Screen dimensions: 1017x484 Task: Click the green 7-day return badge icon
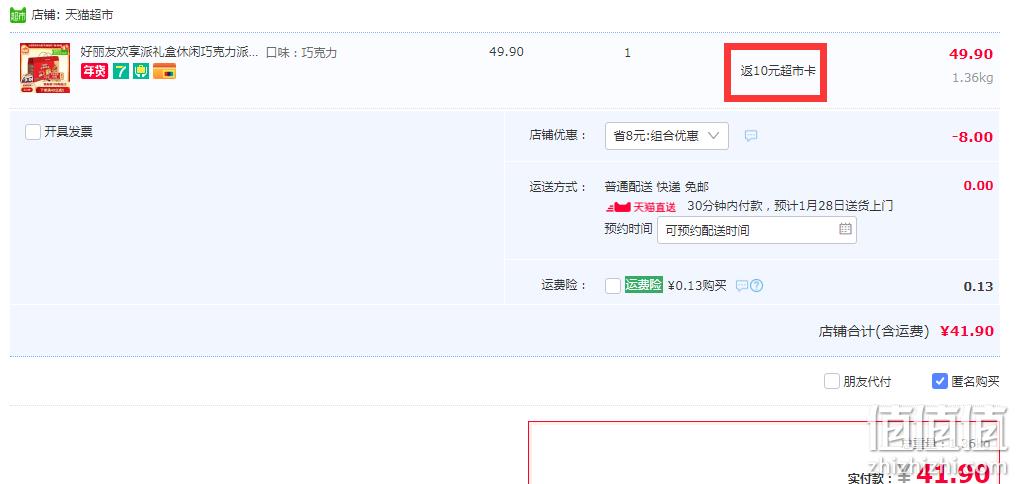(x=121, y=71)
